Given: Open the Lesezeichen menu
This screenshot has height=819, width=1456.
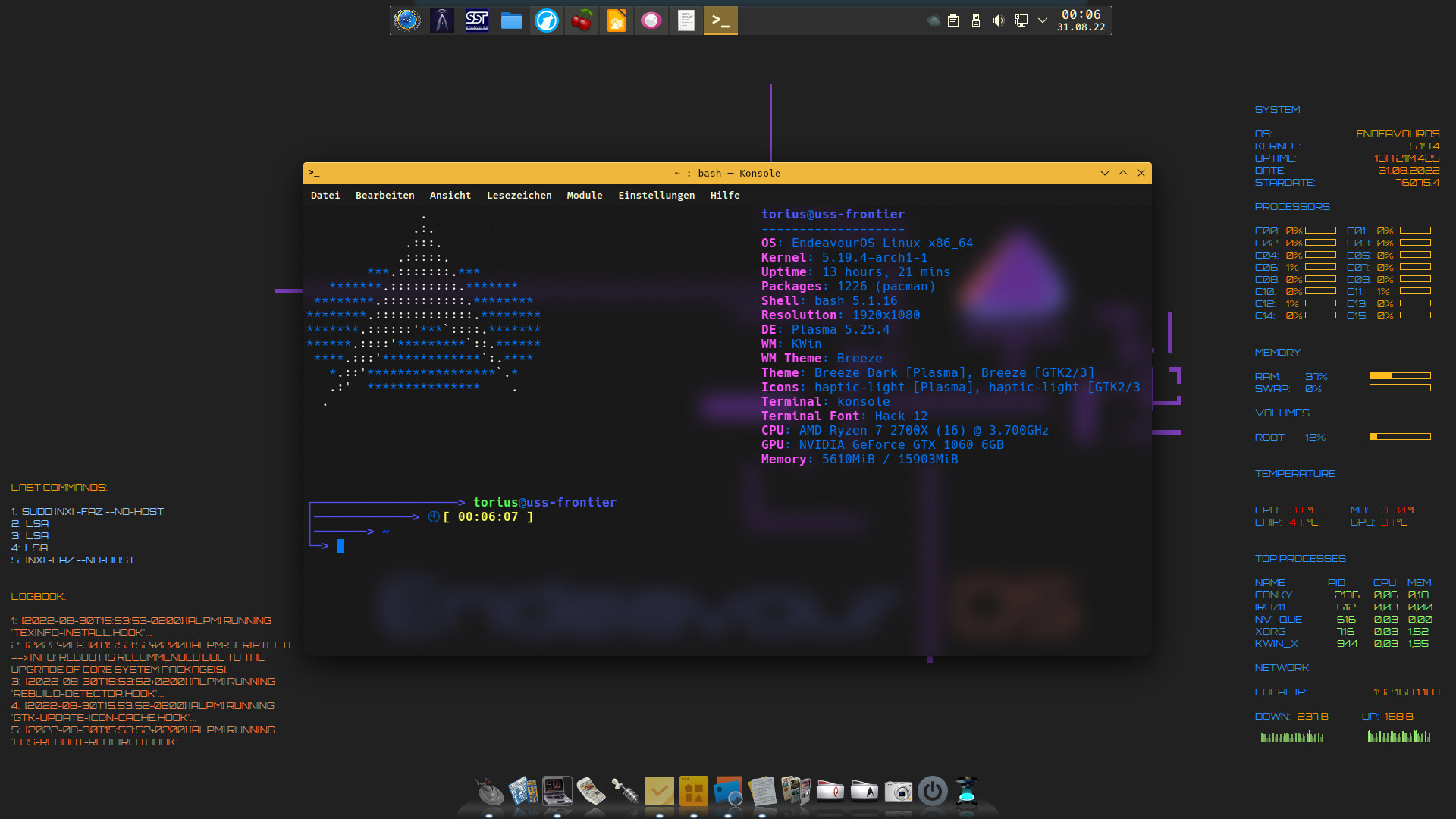Looking at the screenshot, I should click(519, 195).
